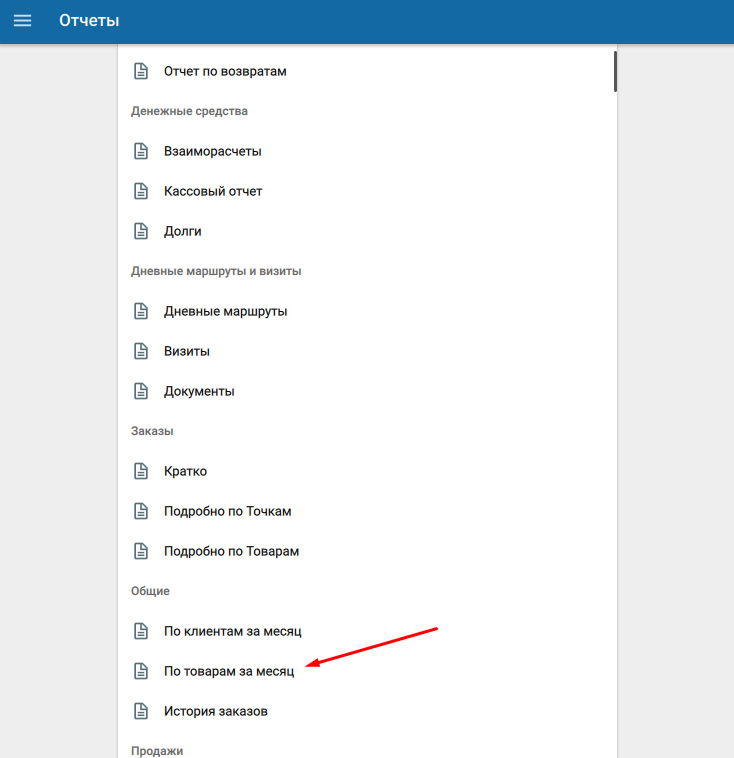Click document icon next to Долги
Image resolution: width=734 pixels, height=758 pixels.
coord(141,231)
